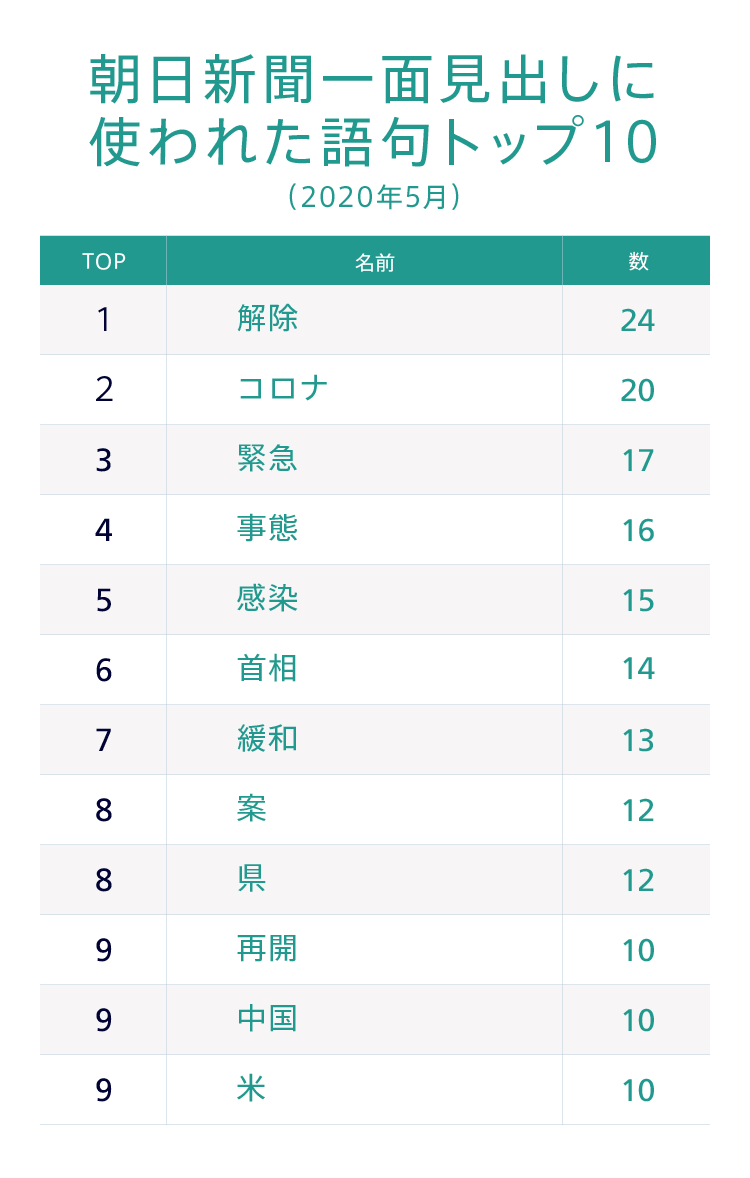Click the count 17 for 緊急

click(637, 460)
